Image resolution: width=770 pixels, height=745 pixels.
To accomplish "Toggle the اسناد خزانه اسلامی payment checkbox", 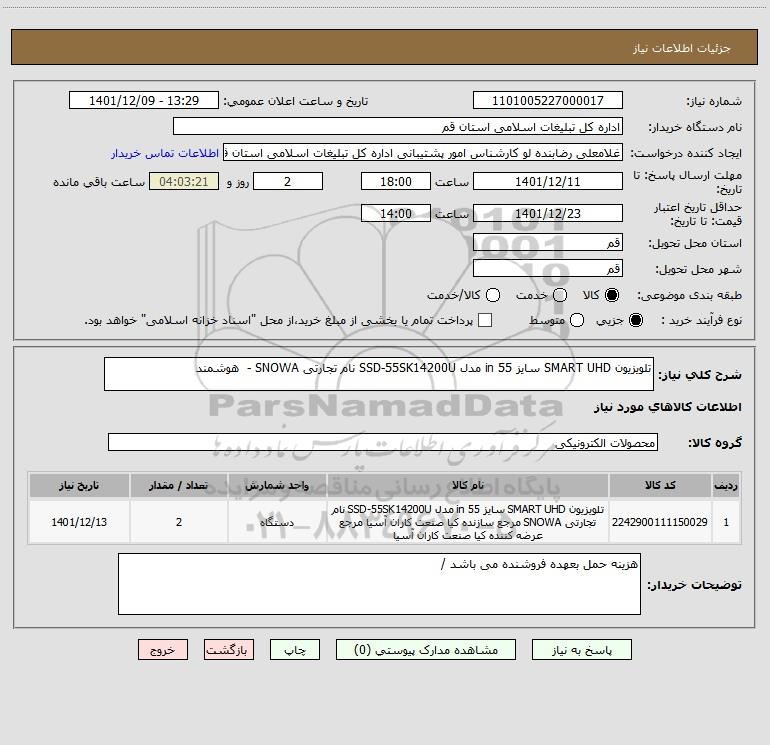I will click(485, 320).
